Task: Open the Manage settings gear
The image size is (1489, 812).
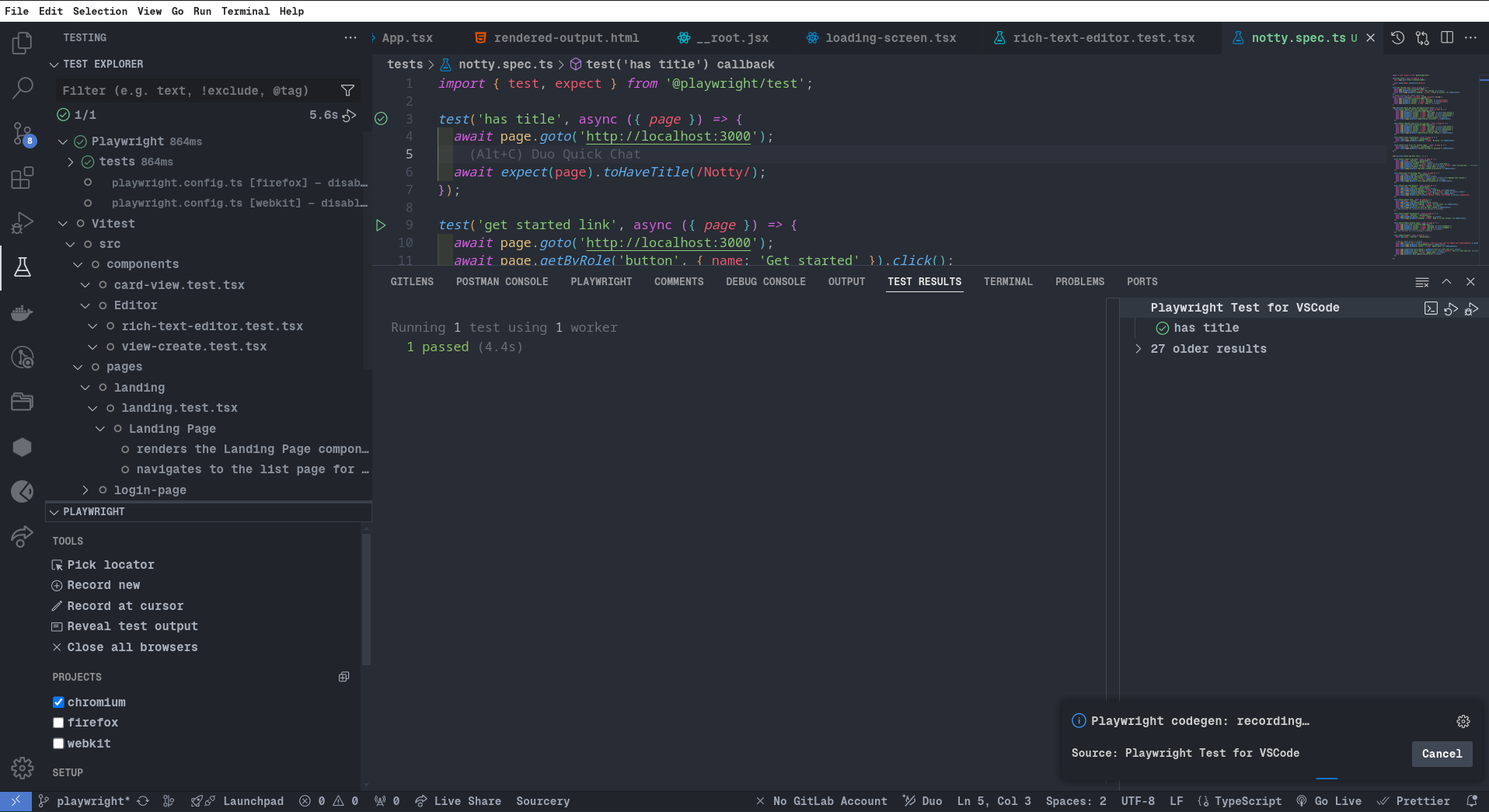Action: tap(23, 768)
